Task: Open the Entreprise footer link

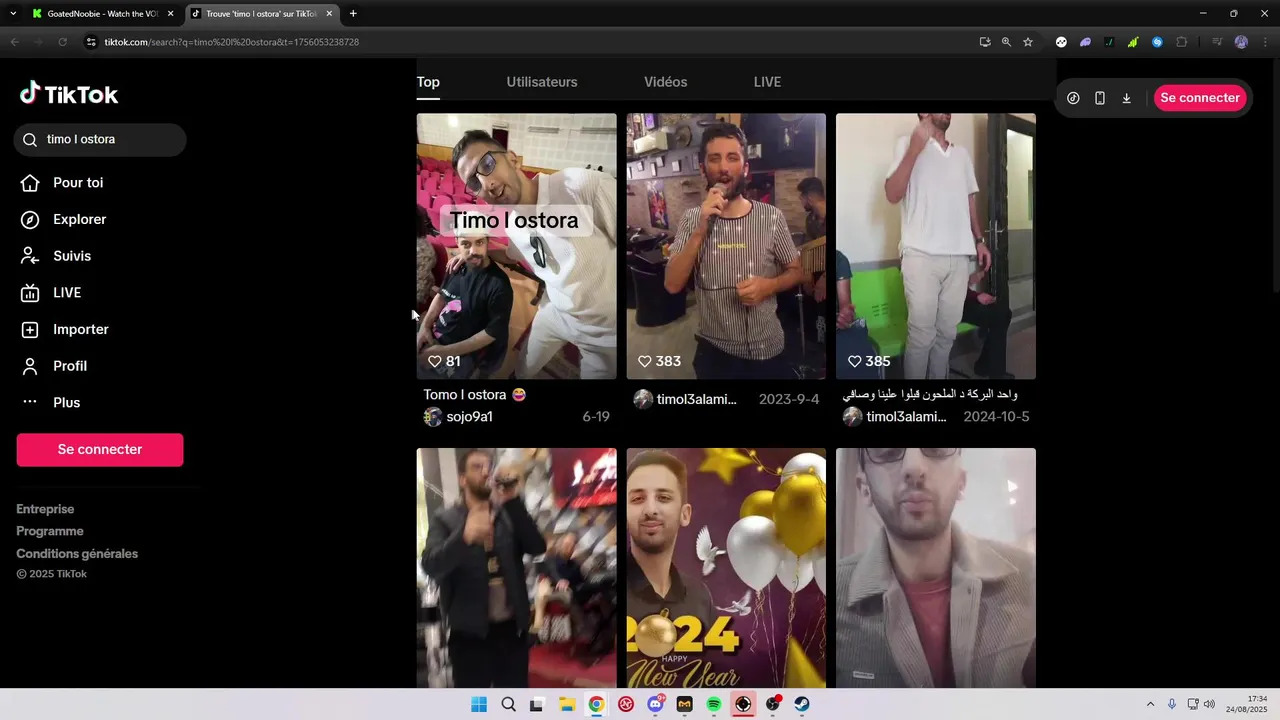Action: click(45, 509)
